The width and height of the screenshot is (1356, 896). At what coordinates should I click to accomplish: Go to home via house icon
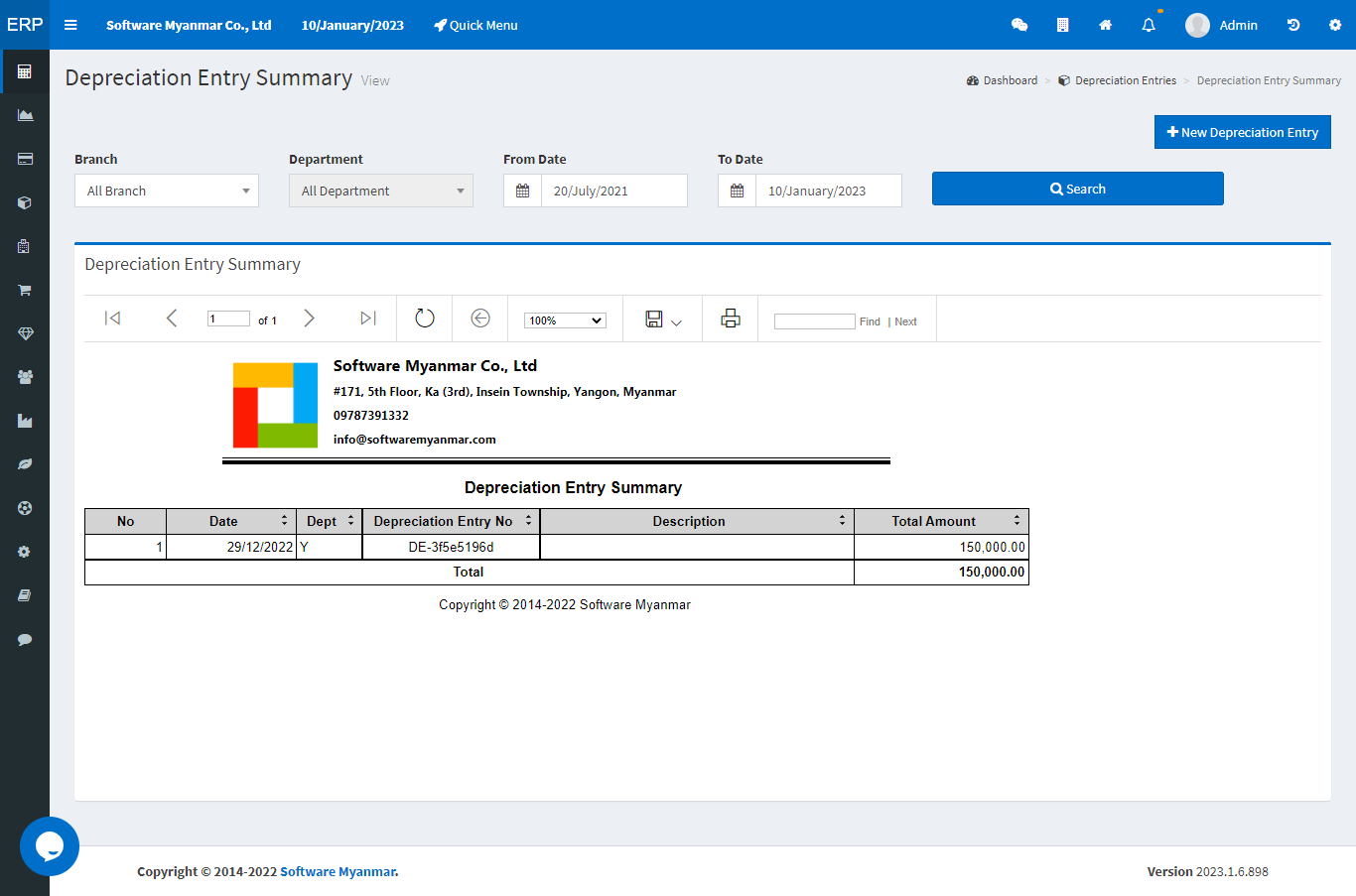(x=1105, y=25)
